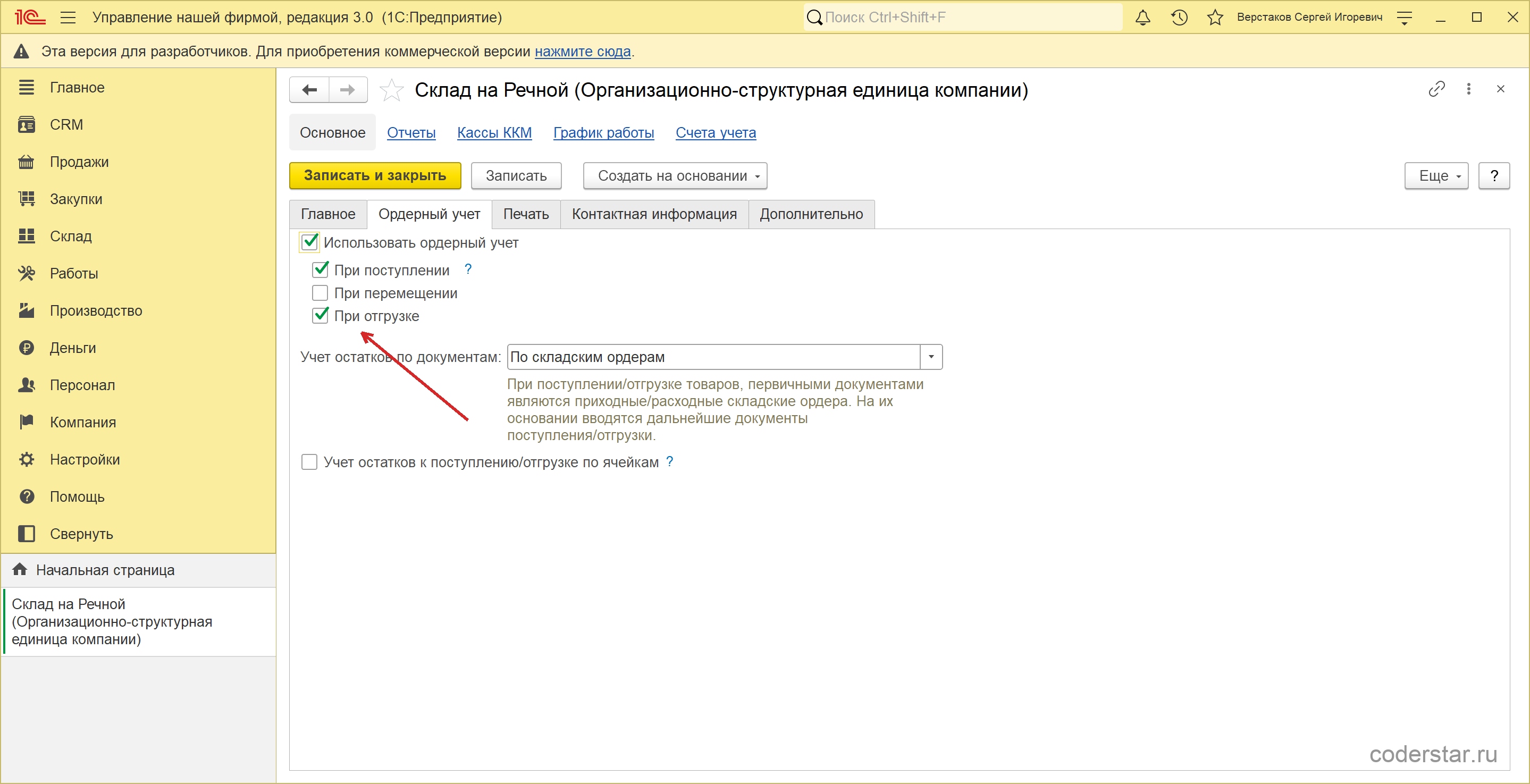Click the notifications bell icon
The width and height of the screenshot is (1530, 784).
click(x=1142, y=17)
